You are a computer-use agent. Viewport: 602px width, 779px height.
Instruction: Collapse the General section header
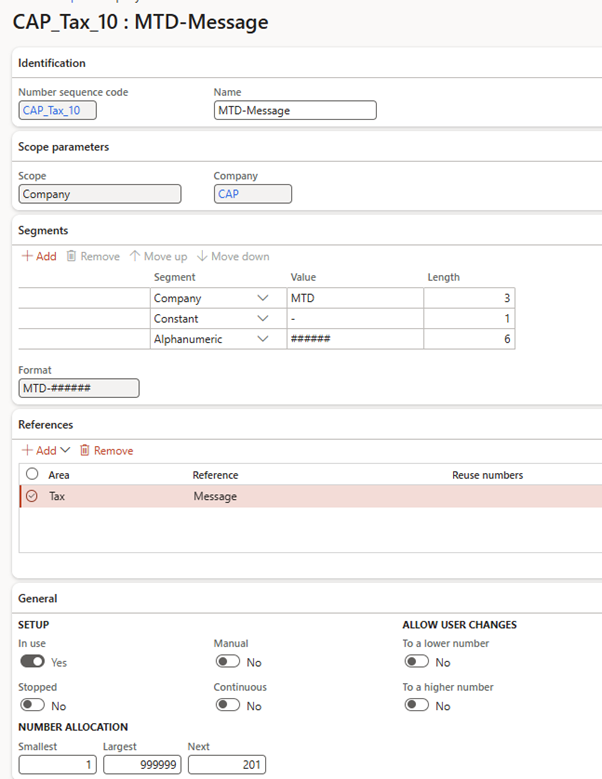(38, 599)
